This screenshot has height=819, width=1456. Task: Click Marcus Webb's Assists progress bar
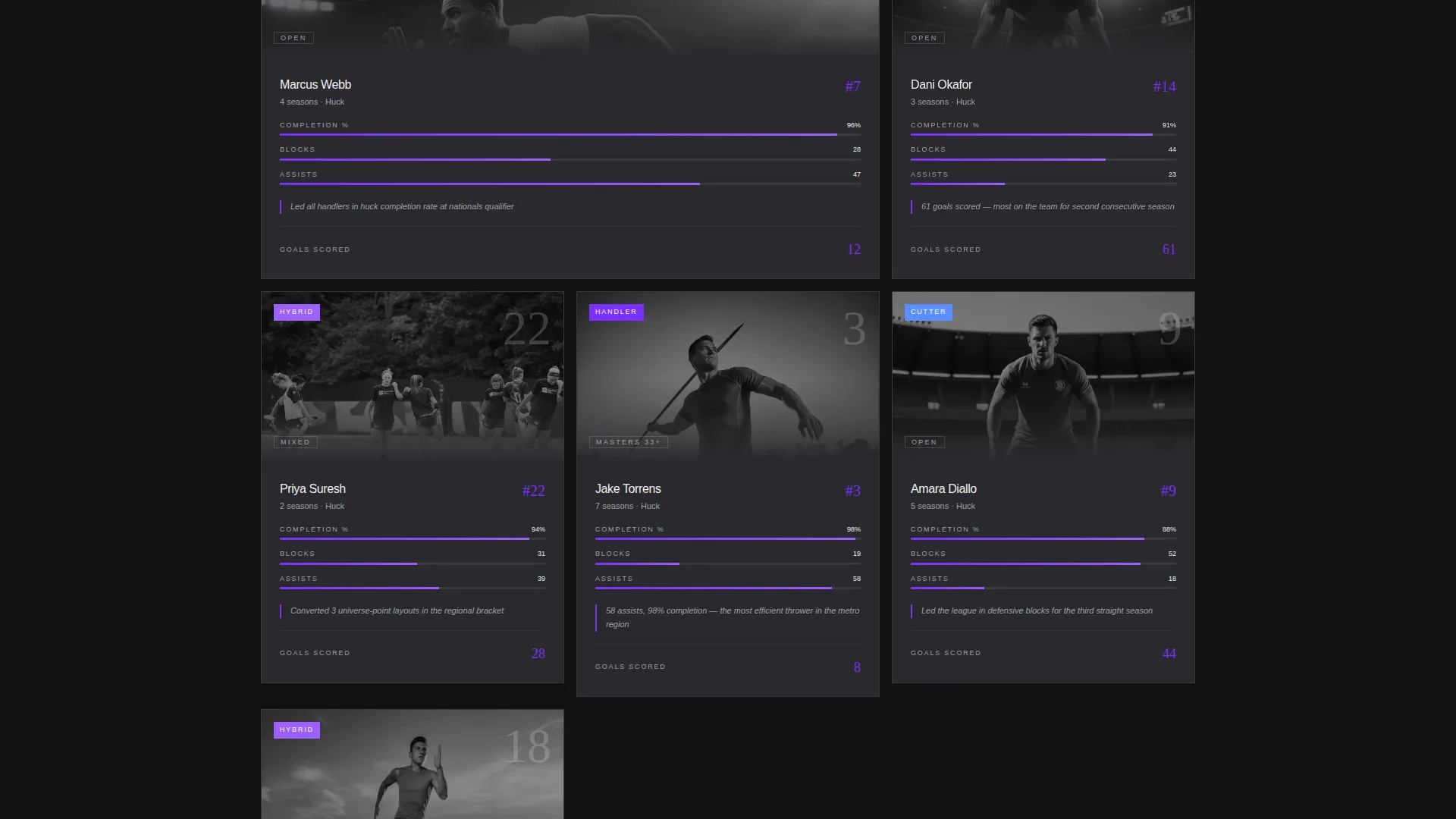(570, 184)
